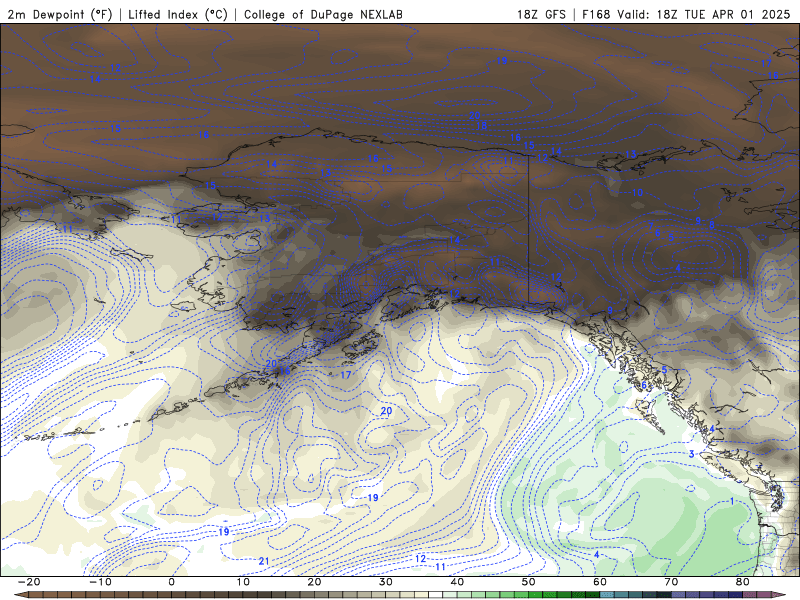Click the lifted index contour label "8"
This screenshot has height=600, width=800.
(x=711, y=225)
